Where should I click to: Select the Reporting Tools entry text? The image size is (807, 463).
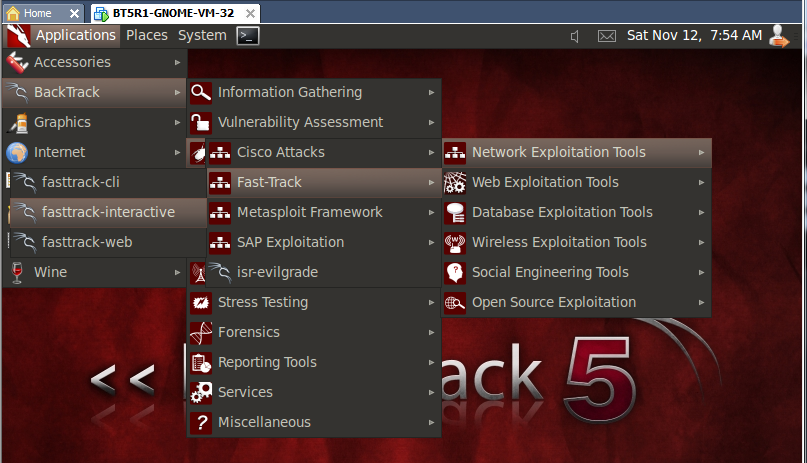(267, 363)
